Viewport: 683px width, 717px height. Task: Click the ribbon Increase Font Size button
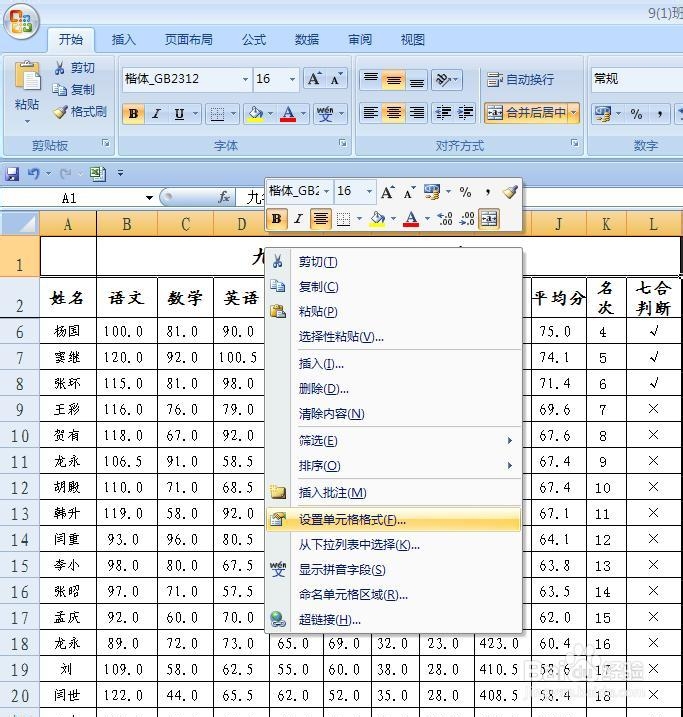[315, 79]
